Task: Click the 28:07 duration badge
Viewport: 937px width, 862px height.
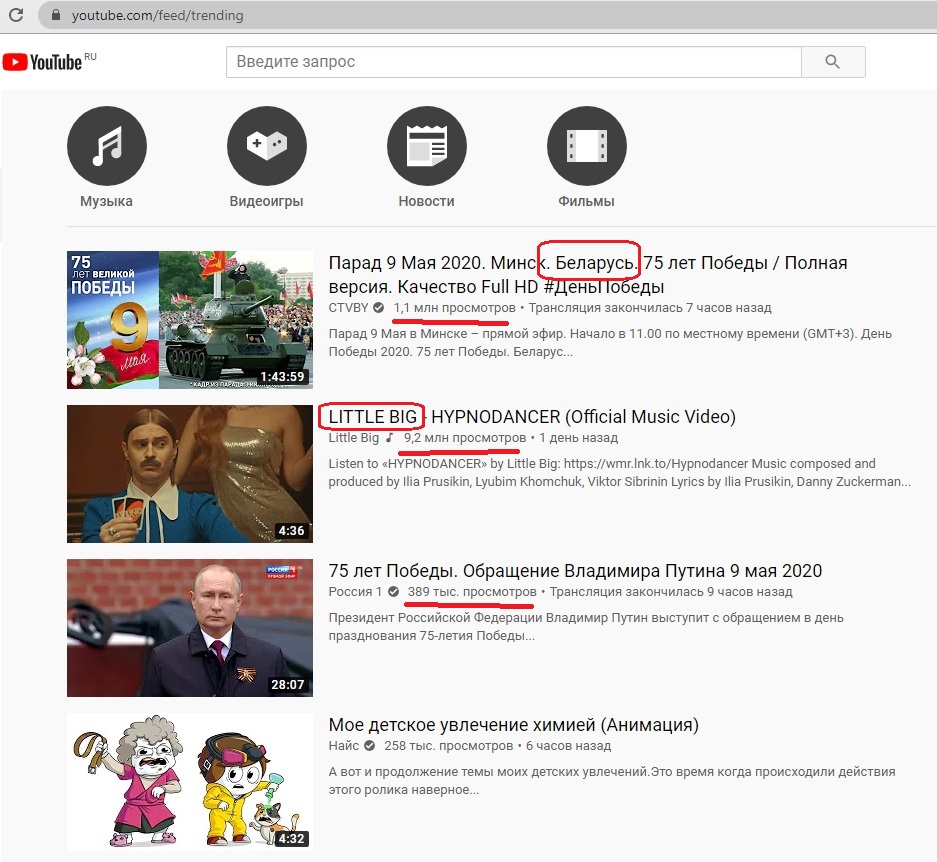Action: [x=287, y=684]
